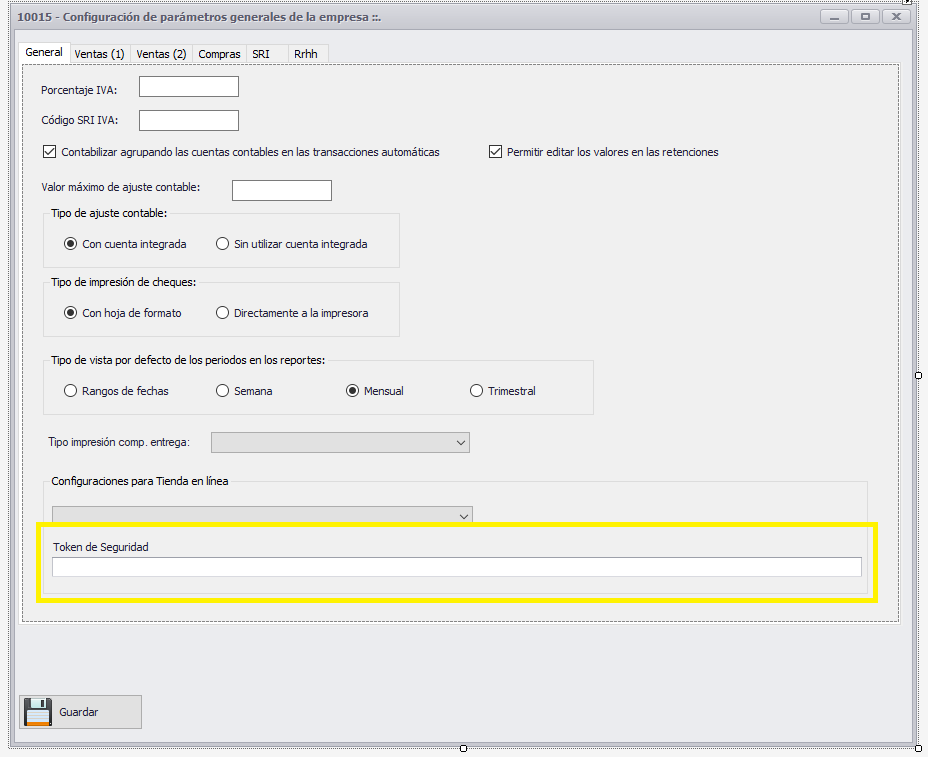Open the Ventas (2) tab
Viewport: 928px width, 757px height.
161,54
